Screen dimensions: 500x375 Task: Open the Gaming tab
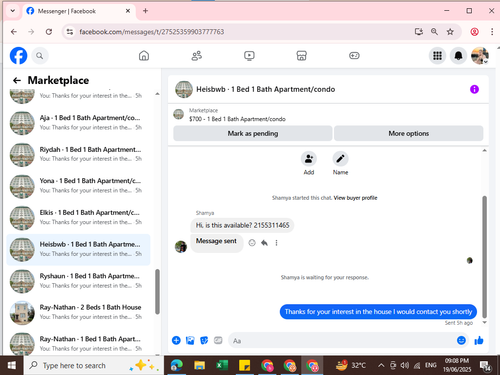pyautogui.click(x=354, y=56)
